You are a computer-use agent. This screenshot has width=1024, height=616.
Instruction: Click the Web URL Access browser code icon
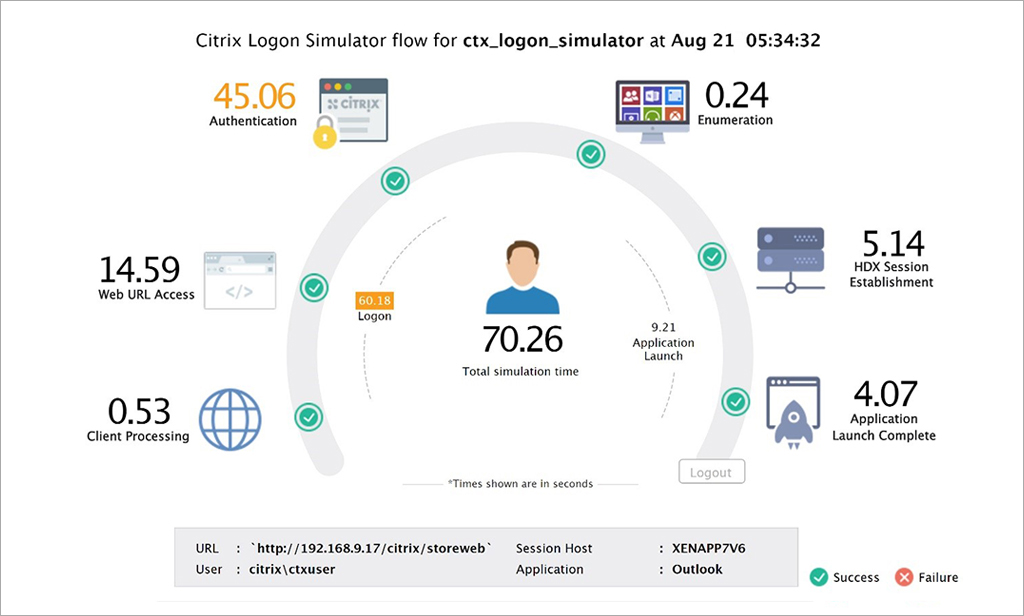tap(240, 280)
